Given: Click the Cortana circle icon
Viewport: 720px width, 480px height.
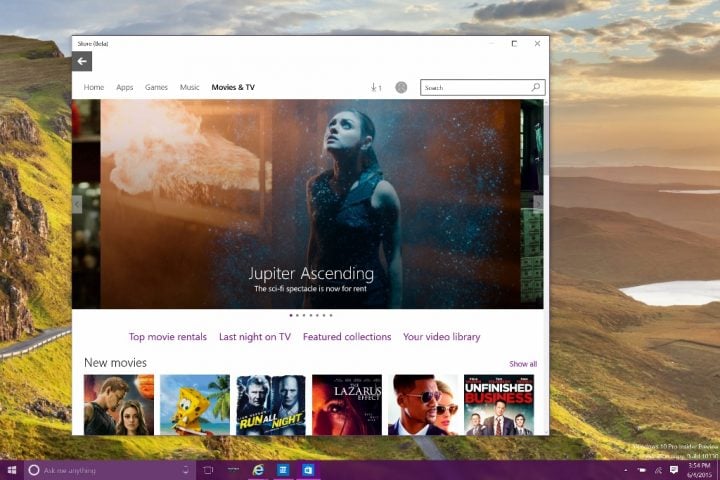Looking at the screenshot, I should pyautogui.click(x=34, y=470).
